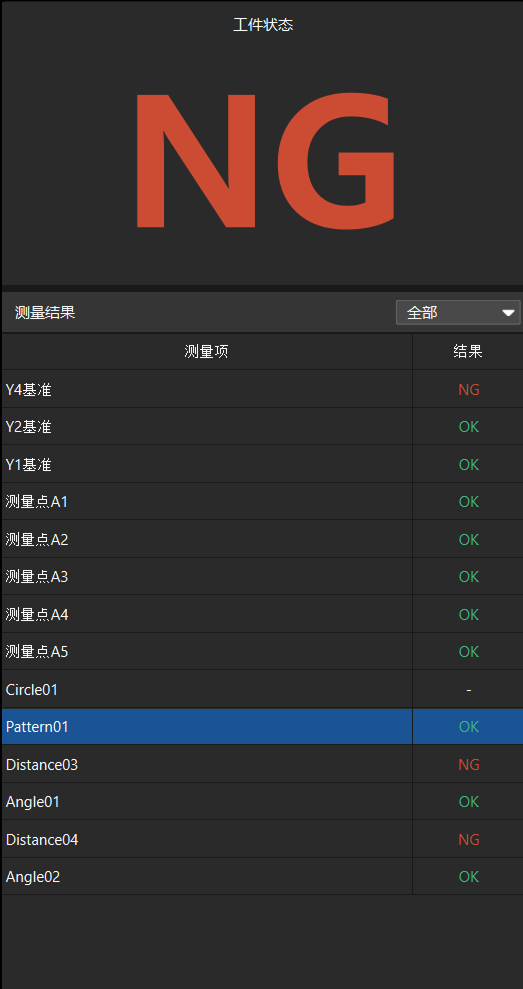Click the OK result for 测量点A3

(x=469, y=577)
